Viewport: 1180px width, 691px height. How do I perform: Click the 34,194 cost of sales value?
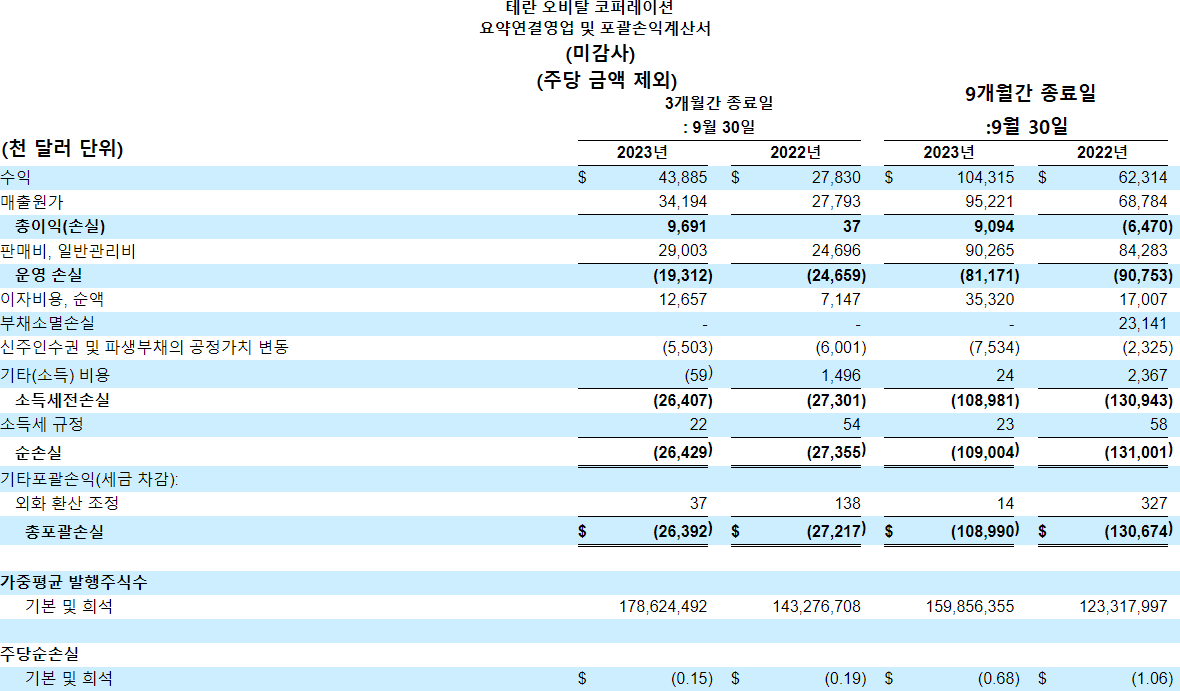tap(683, 202)
